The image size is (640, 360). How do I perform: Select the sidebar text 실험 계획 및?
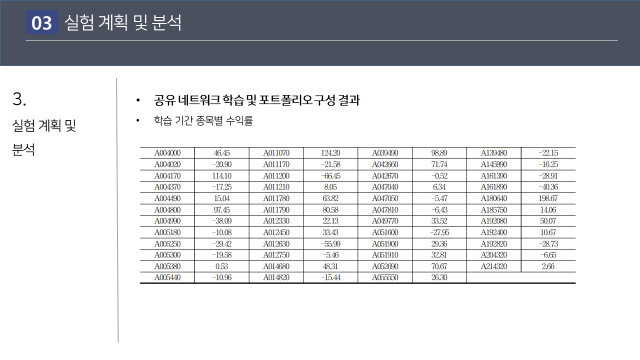pos(44,125)
